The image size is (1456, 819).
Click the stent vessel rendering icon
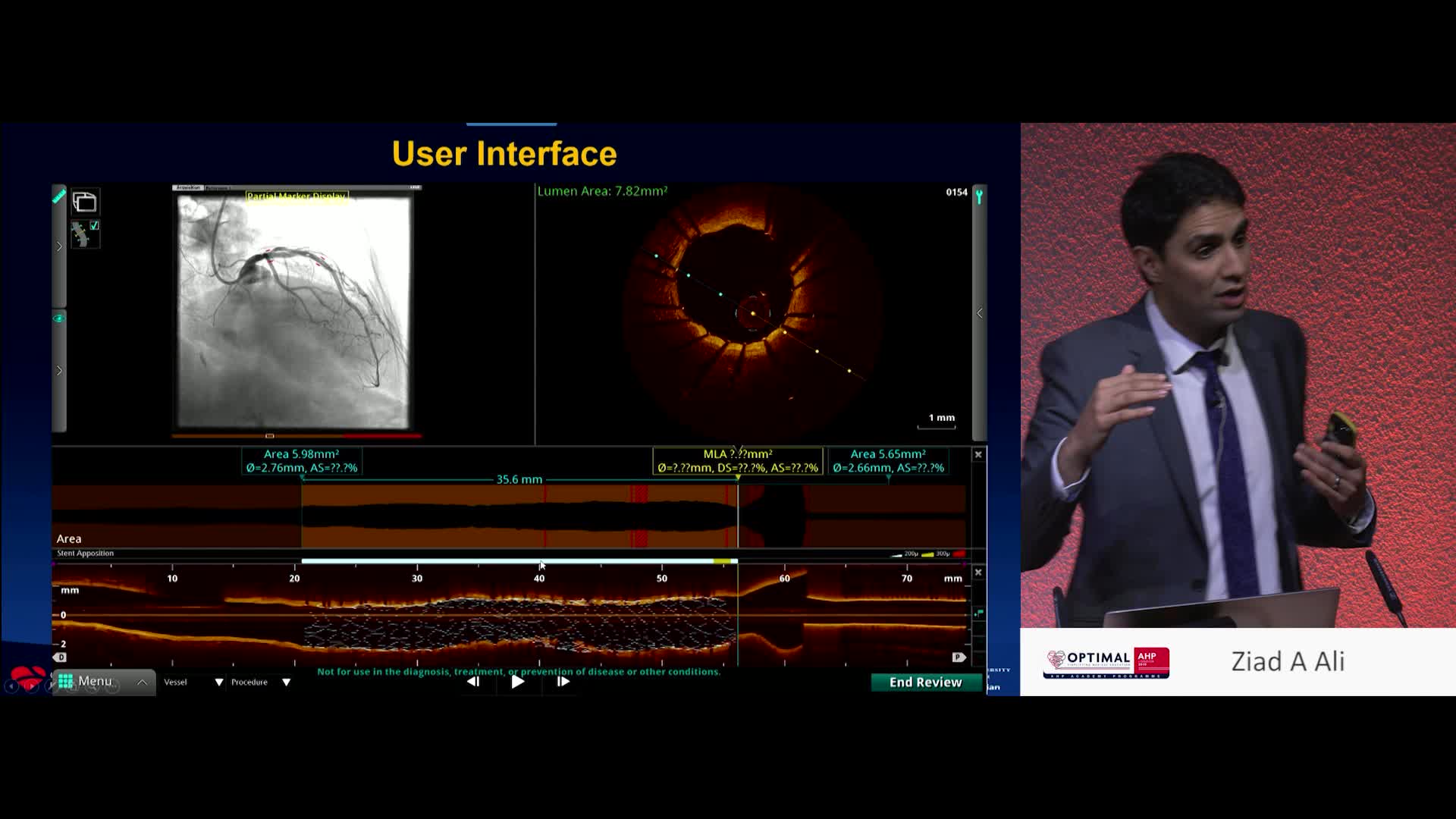[x=80, y=234]
